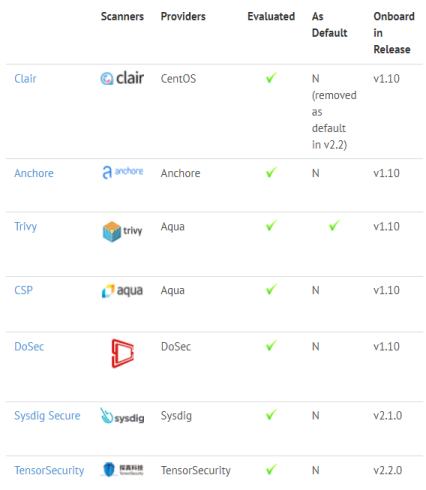Follow the CSP link
This screenshot has width=426, height=490.
click(x=23, y=290)
